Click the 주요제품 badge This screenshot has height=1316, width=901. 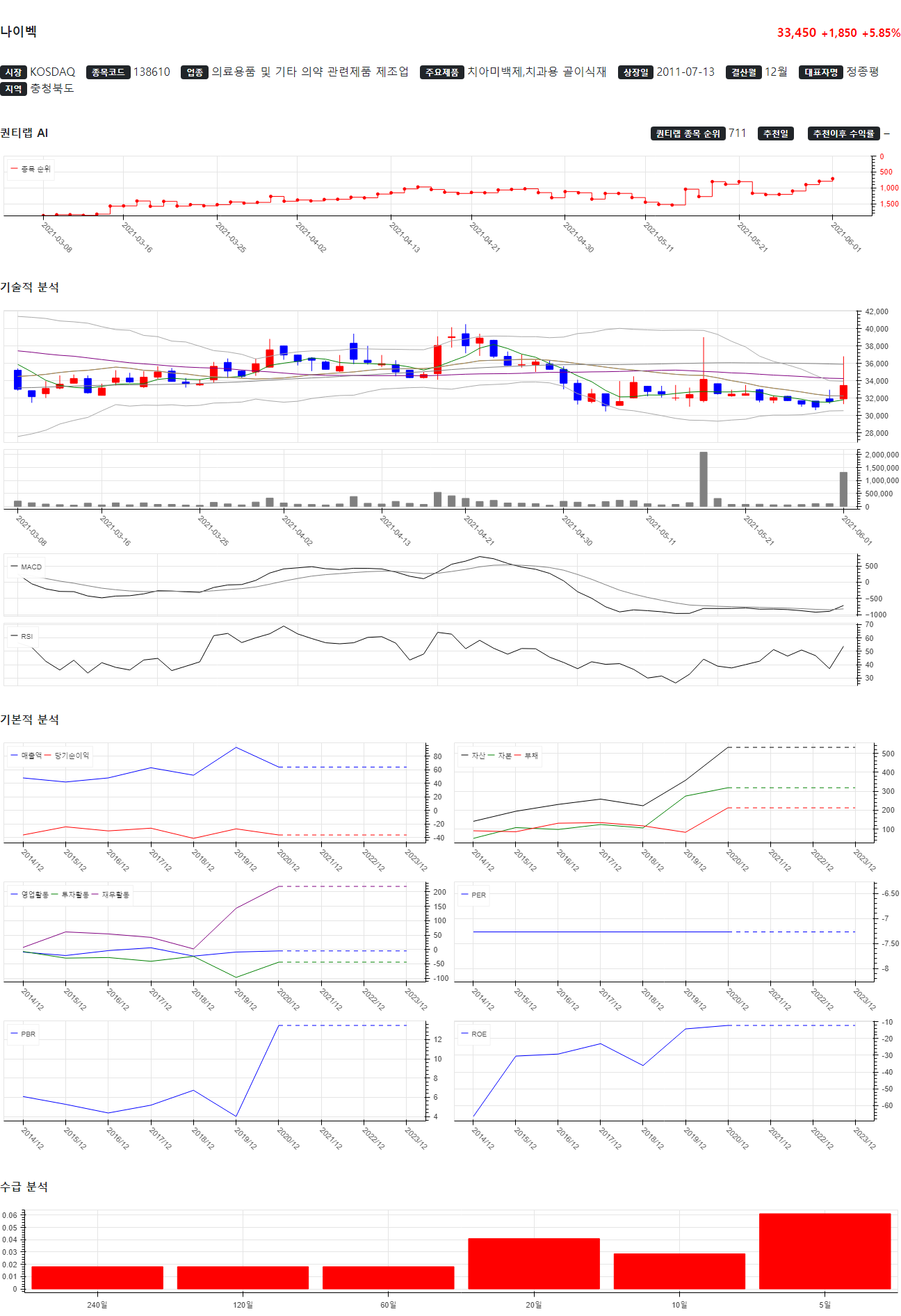(x=441, y=72)
